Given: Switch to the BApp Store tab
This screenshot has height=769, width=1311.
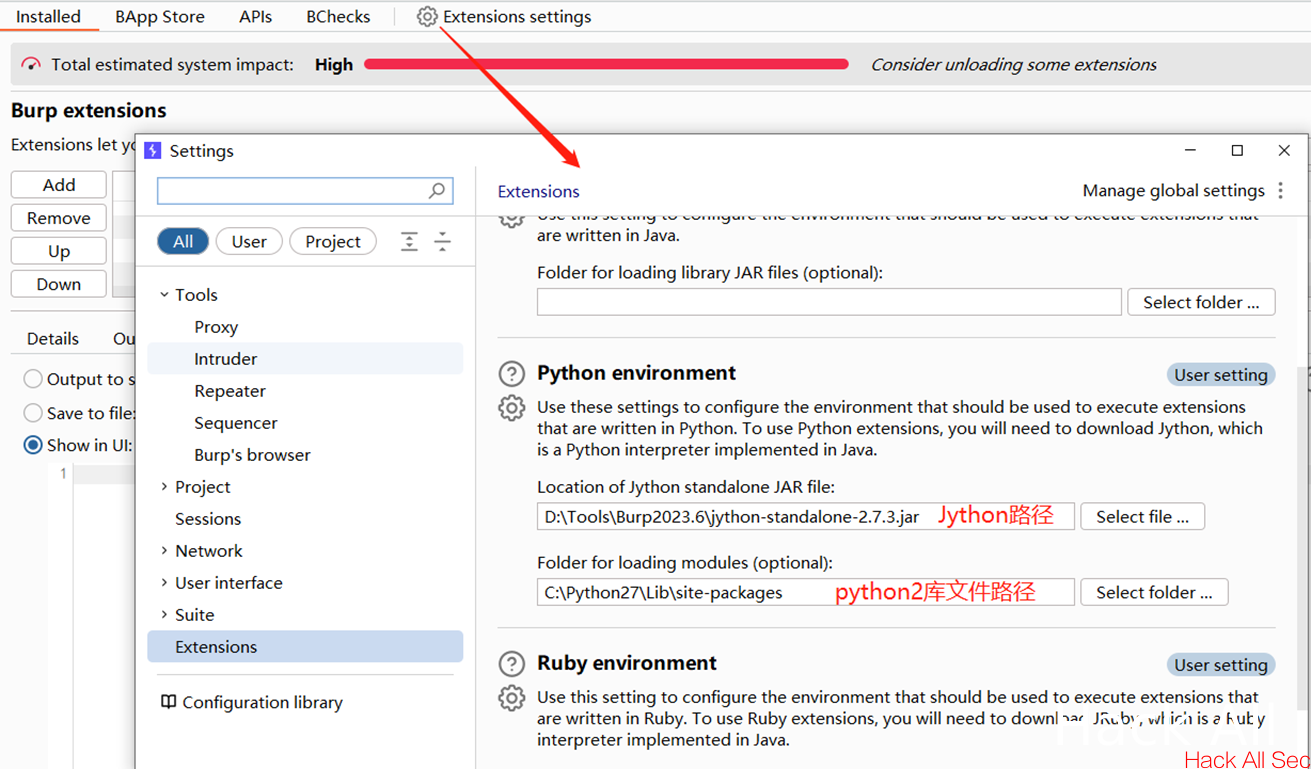Looking at the screenshot, I should 160,17.
